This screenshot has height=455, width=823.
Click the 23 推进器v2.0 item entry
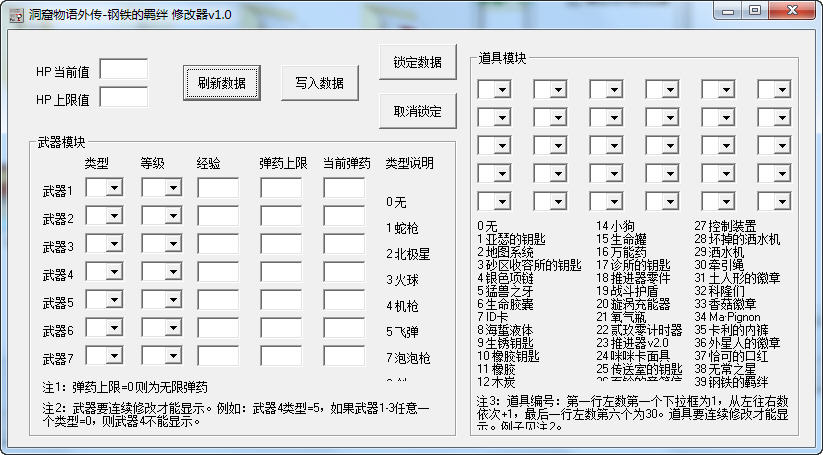[x=632, y=343]
